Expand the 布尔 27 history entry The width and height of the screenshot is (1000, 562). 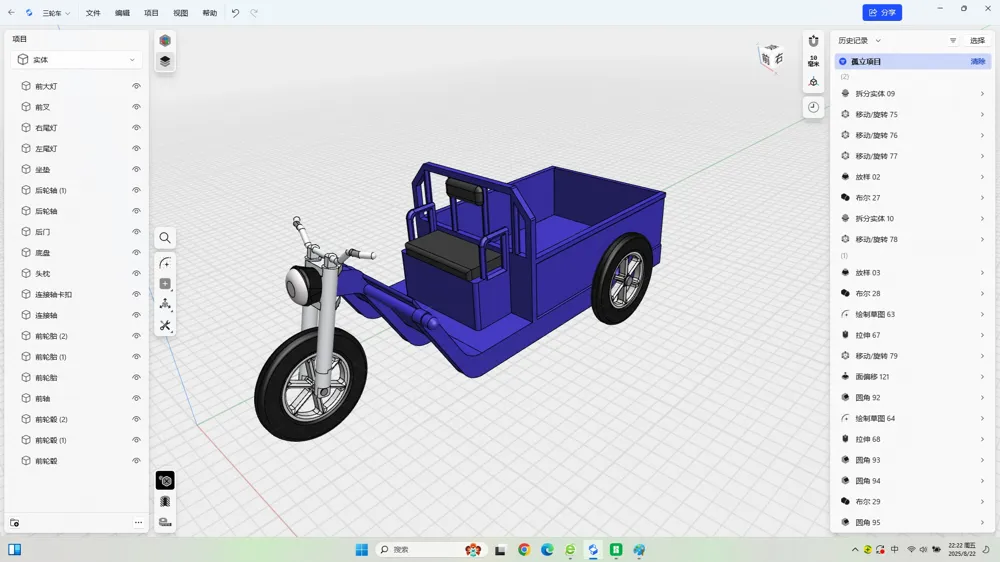(x=982, y=198)
